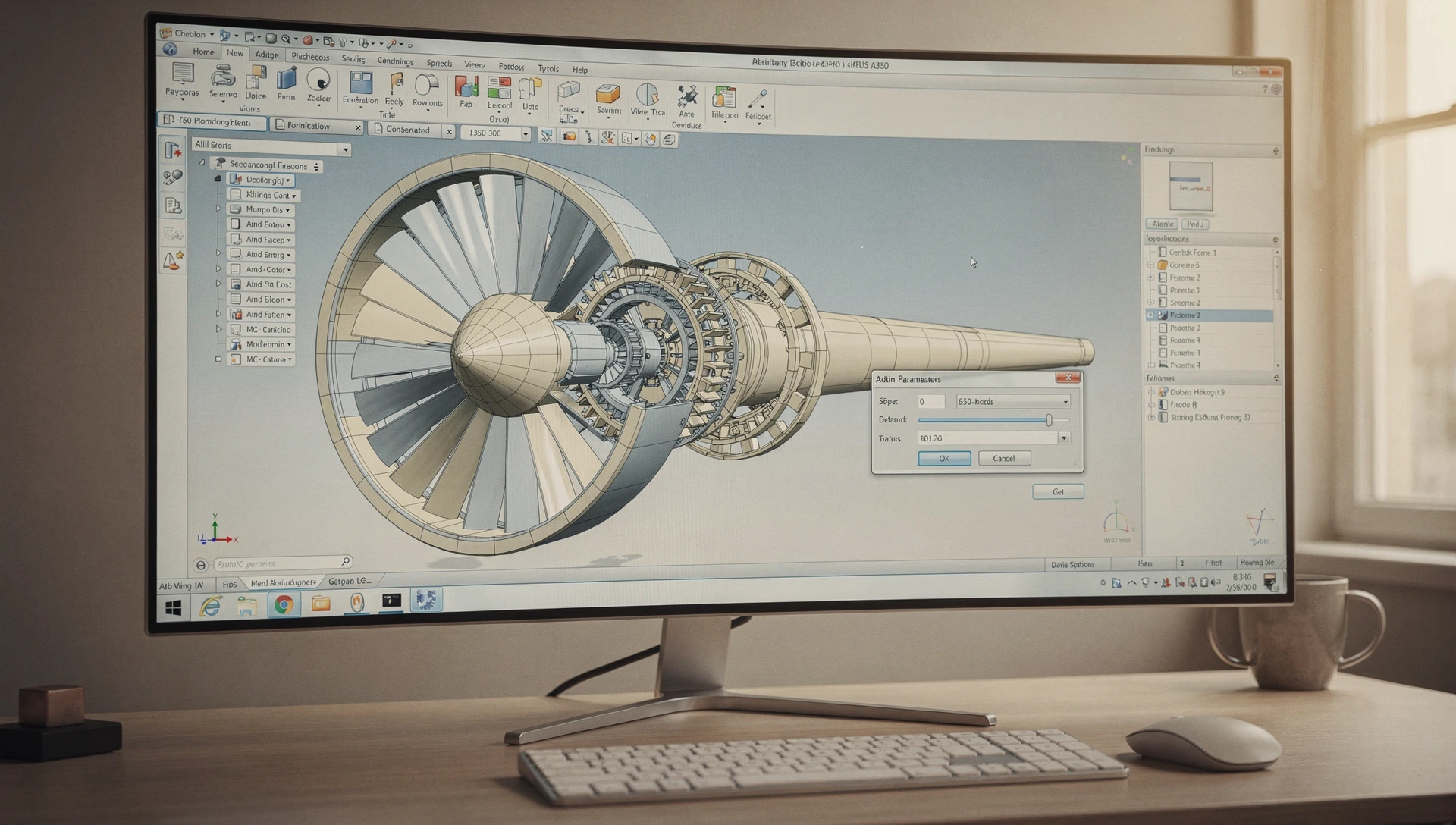The height and width of the screenshot is (825, 1456).
Task: Toggle the And Entos tree item checkbox
Action: [x=236, y=224]
